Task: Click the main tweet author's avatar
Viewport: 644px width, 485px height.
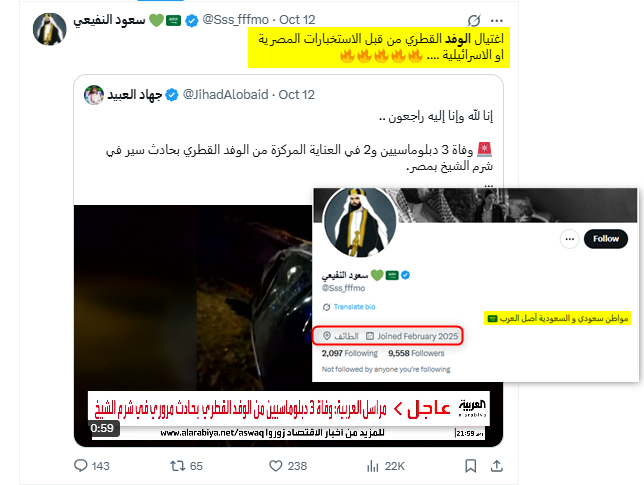Action: coord(49,29)
